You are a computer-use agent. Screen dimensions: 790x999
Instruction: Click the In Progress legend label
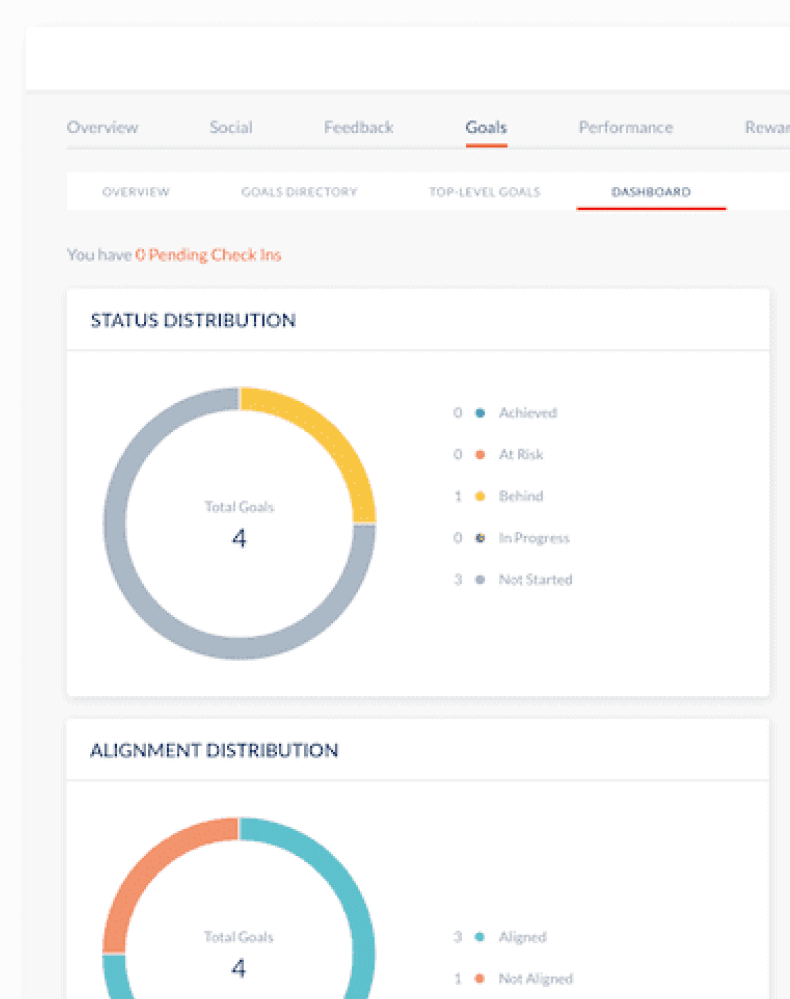[534, 538]
